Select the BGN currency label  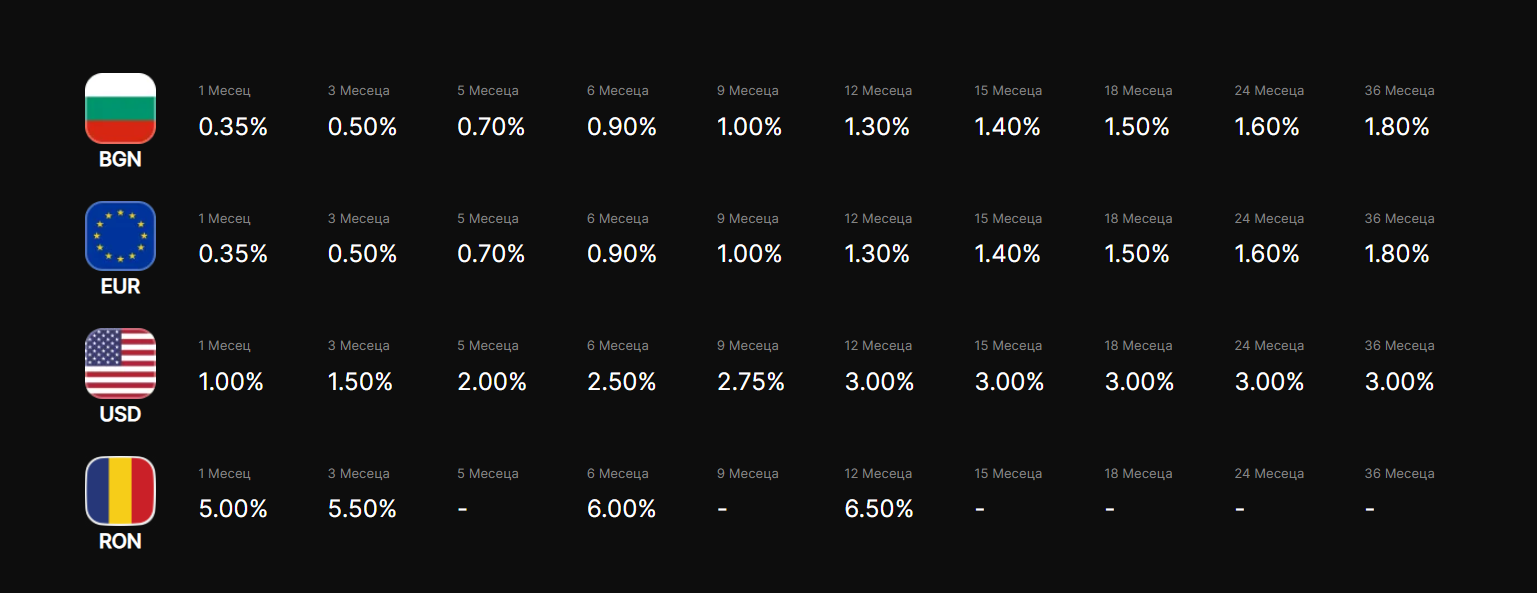click(120, 159)
